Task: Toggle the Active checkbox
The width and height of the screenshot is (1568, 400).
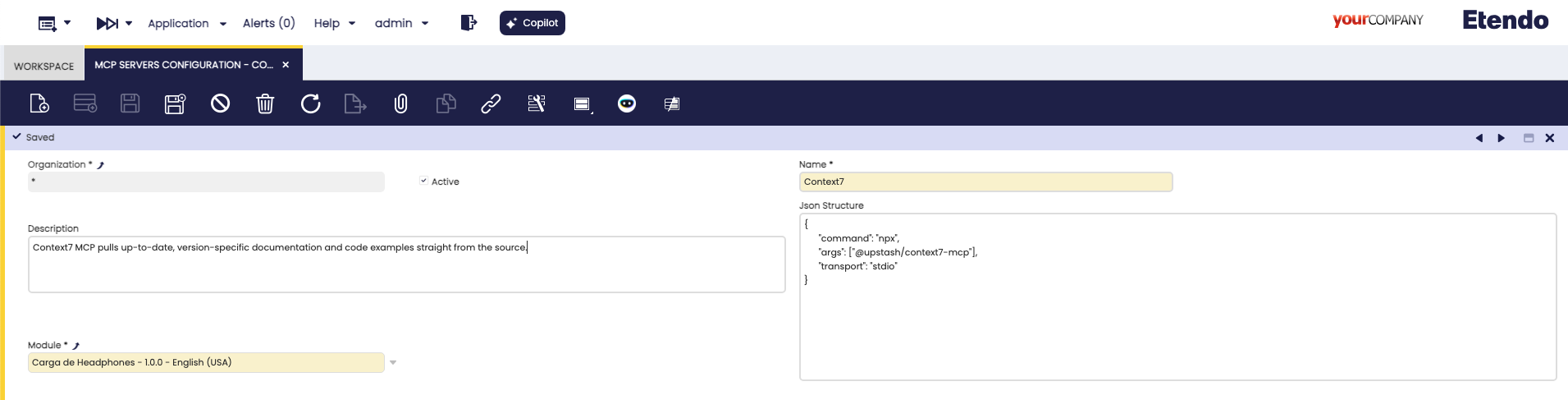Action: tap(423, 181)
